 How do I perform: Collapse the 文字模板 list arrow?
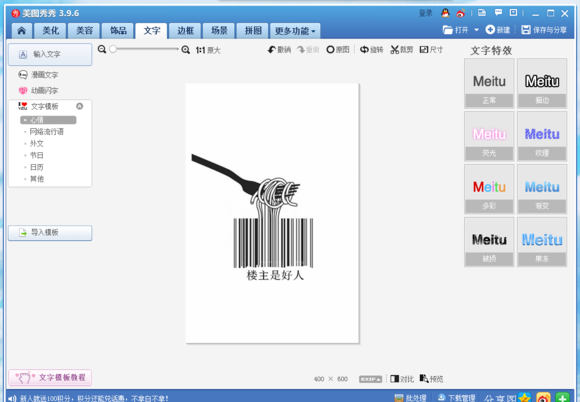(x=80, y=107)
